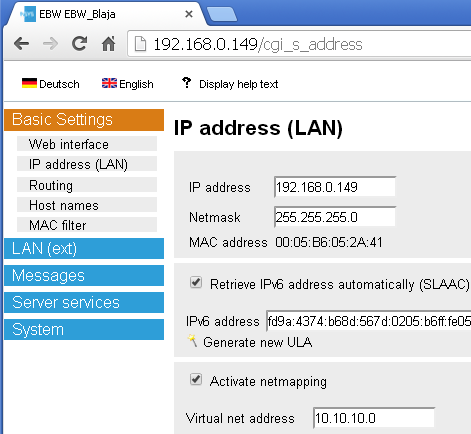This screenshot has height=434, width=471.
Task: Open the MAC filter page
Action: [87, 225]
